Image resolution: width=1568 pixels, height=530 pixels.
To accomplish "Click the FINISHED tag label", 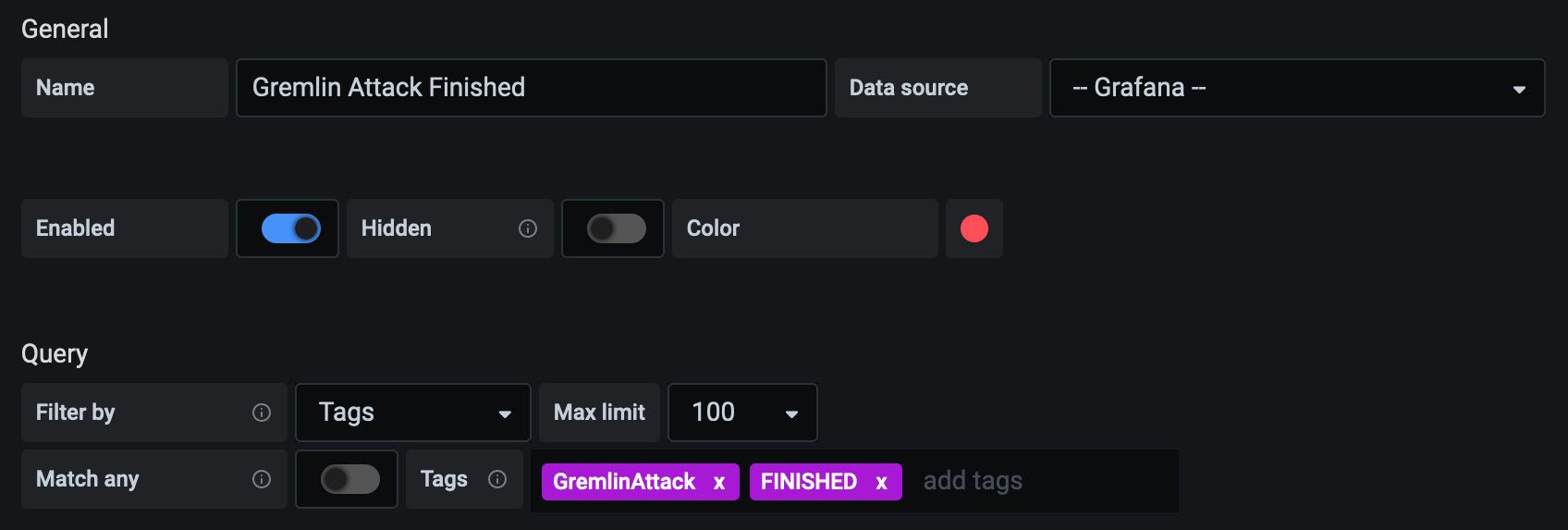I will click(x=809, y=482).
